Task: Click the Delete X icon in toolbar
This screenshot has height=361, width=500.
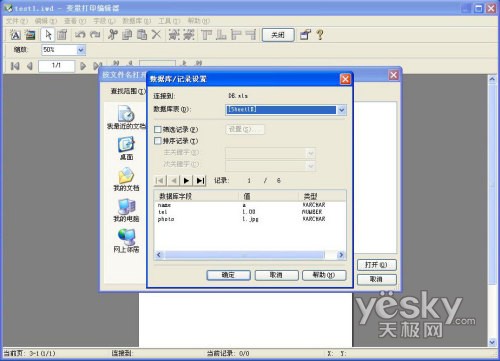Action: [x=156, y=35]
